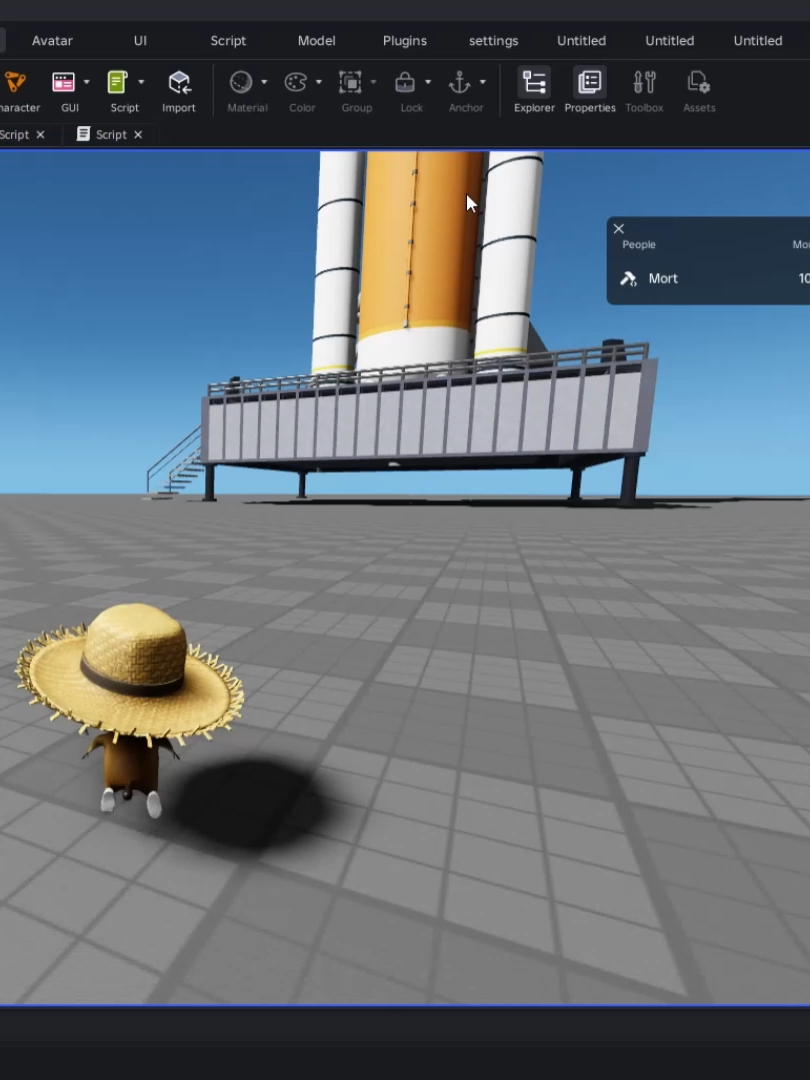
Task: Open the Plugins ribbon tab
Action: pos(404,41)
